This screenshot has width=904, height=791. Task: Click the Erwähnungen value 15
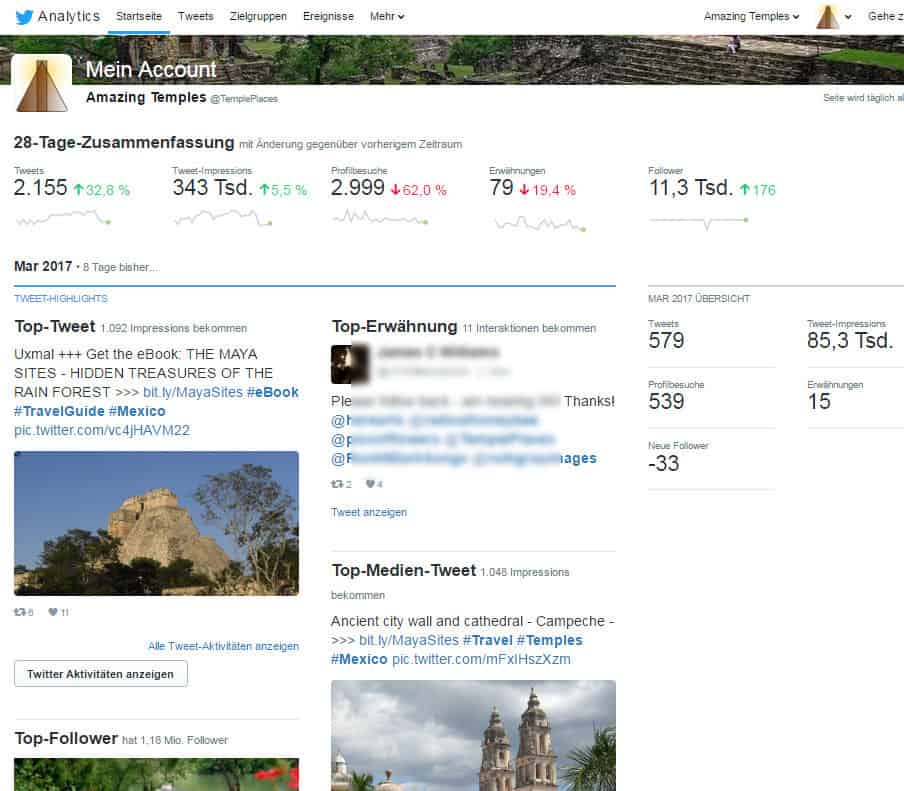click(x=819, y=401)
